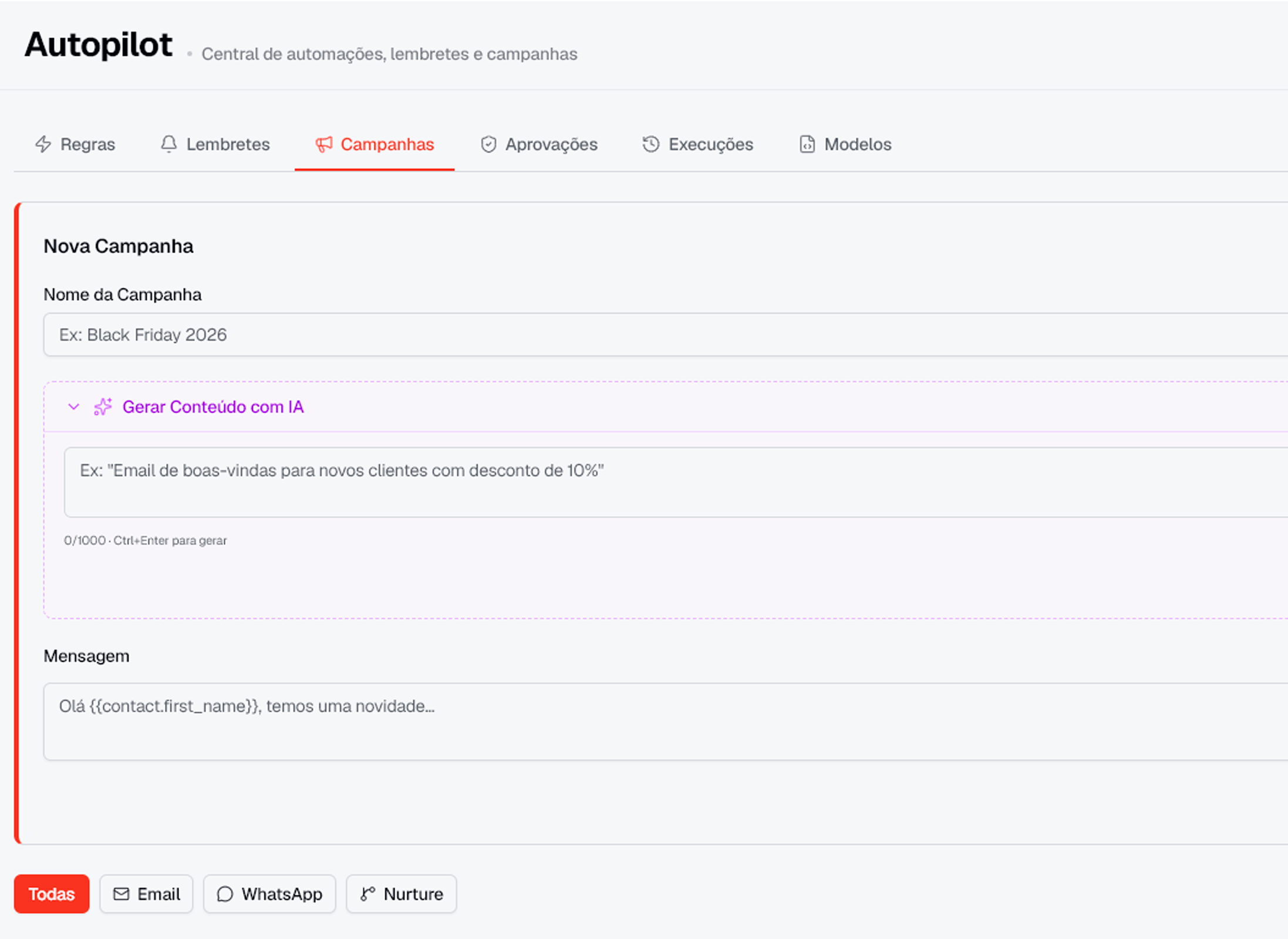Click the bell icon for Lembretes
The width and height of the screenshot is (1288, 939).
click(169, 144)
